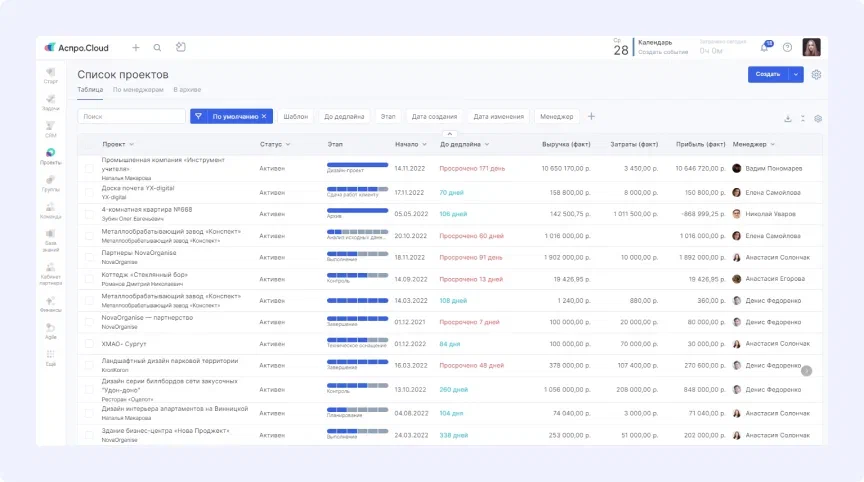Collapse the filter panel using the up chevron
The width and height of the screenshot is (864, 482).
450,134
